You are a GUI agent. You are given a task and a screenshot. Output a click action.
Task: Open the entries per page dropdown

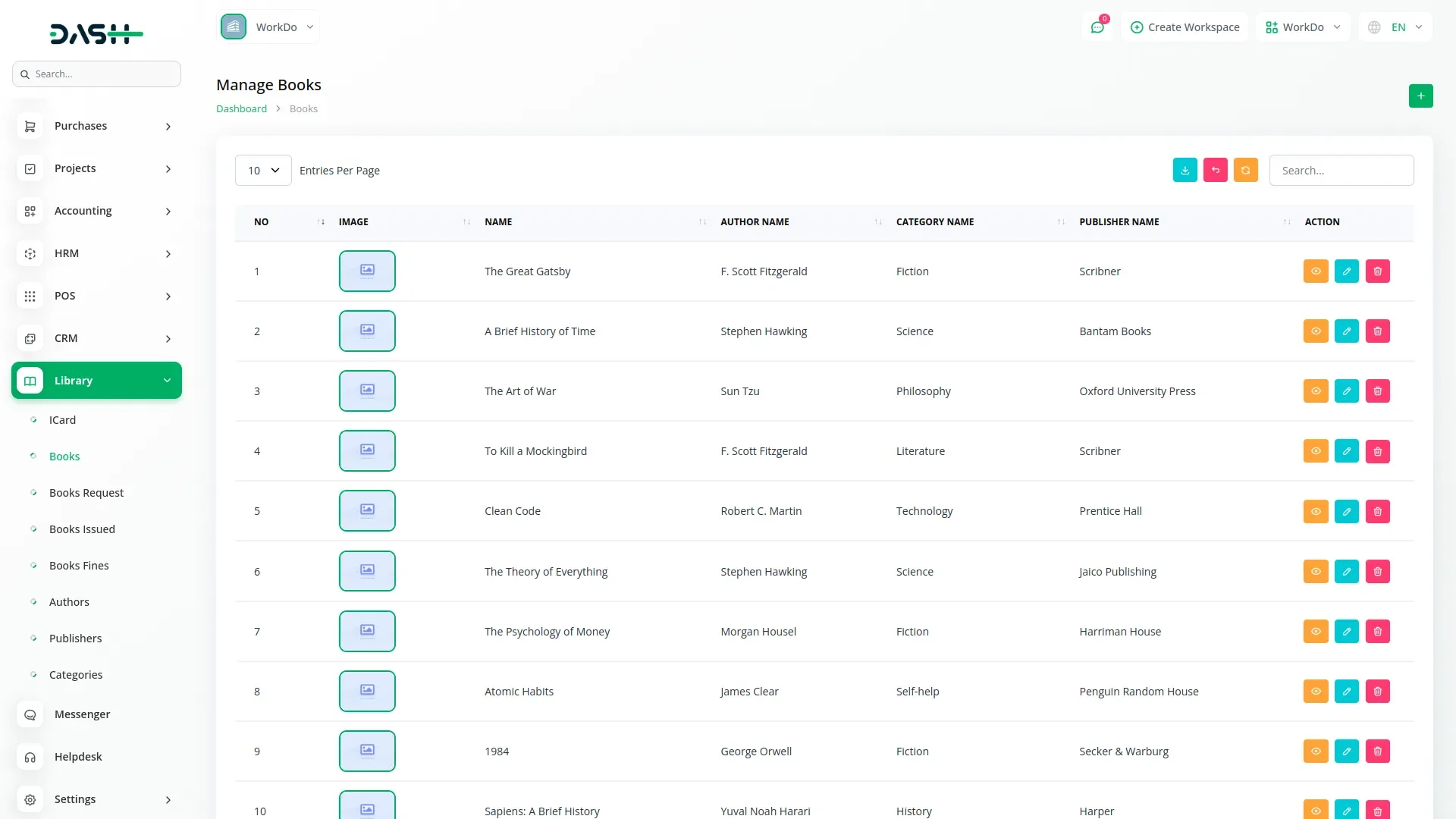click(263, 171)
